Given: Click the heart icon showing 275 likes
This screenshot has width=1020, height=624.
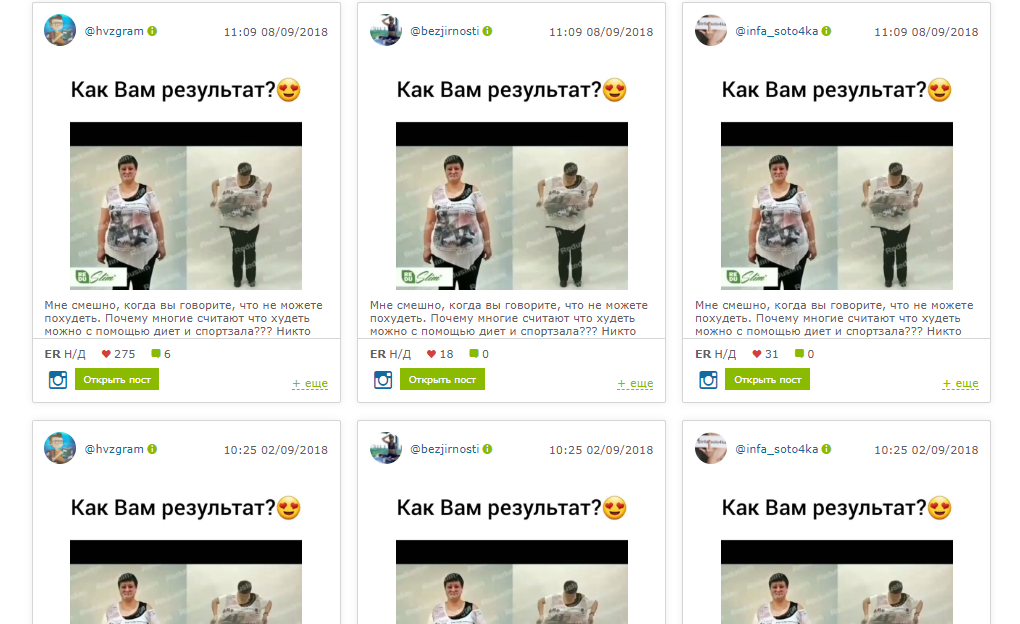Looking at the screenshot, I should coord(106,354).
